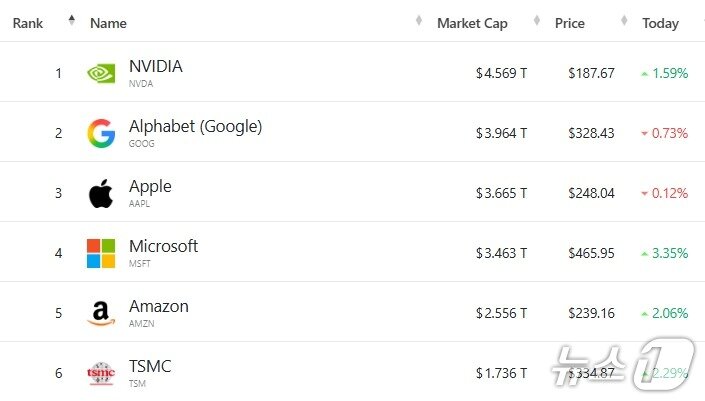The height and width of the screenshot is (401, 705).
Task: Click Alphabet's $328.43 price cell
Action: pos(591,133)
